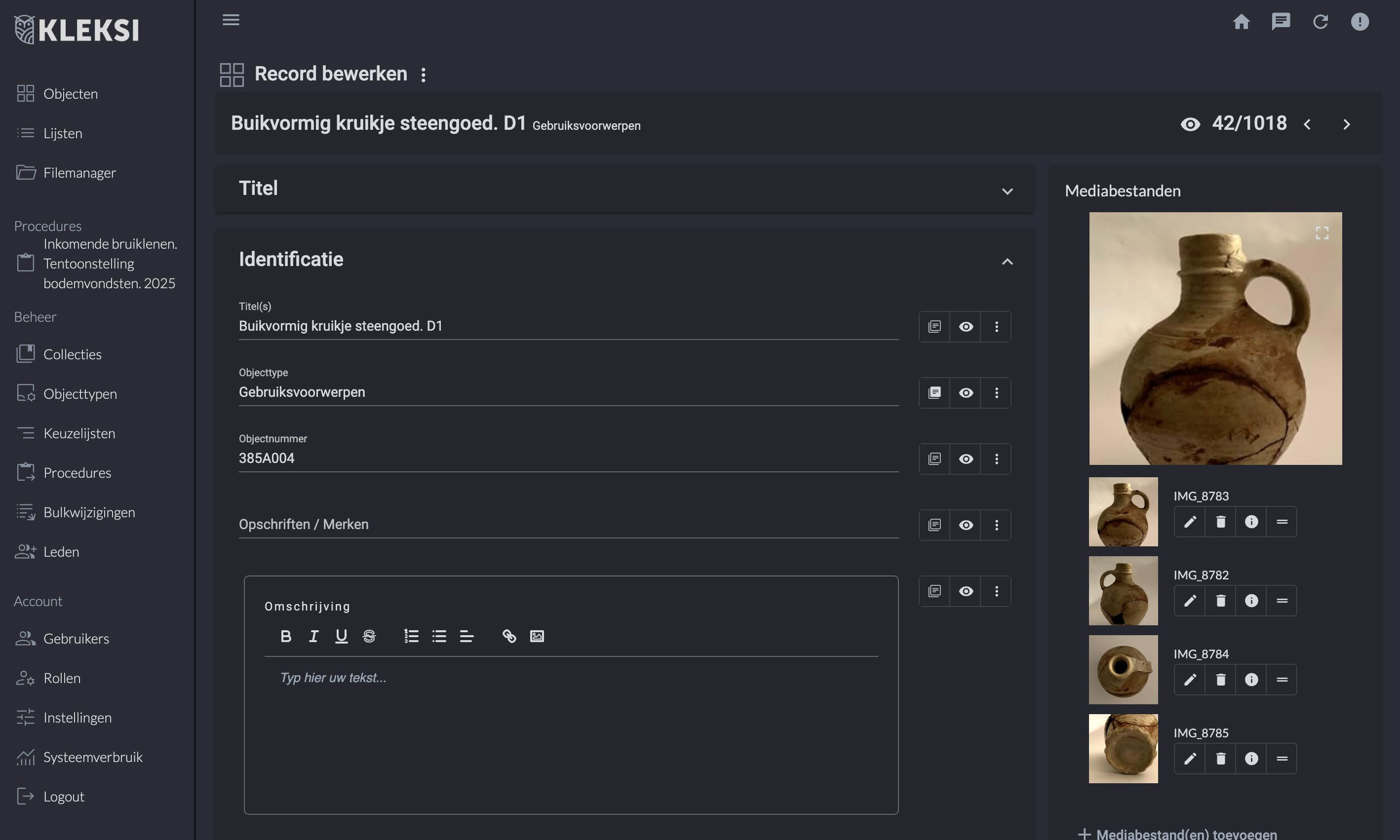This screenshot has width=1400, height=840.
Task: Show info for IMG_8784
Action: point(1251,679)
